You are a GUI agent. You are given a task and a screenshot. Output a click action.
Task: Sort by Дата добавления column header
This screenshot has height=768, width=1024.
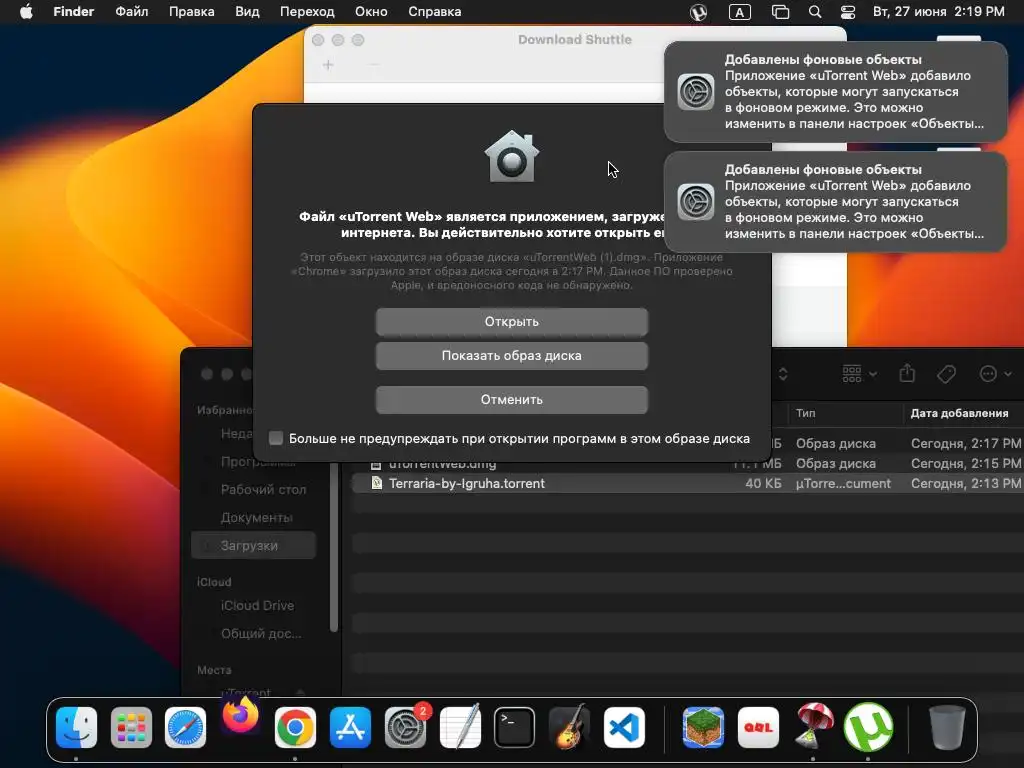(x=959, y=413)
